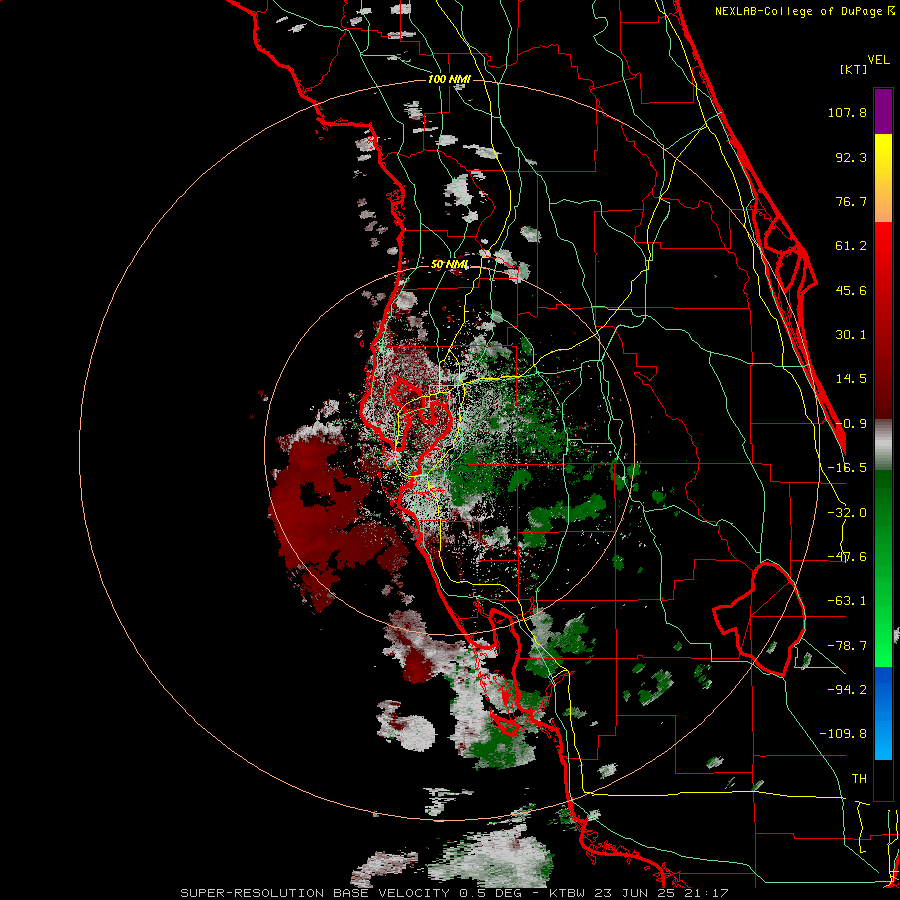Select the 76.7 legend value

[851, 201]
